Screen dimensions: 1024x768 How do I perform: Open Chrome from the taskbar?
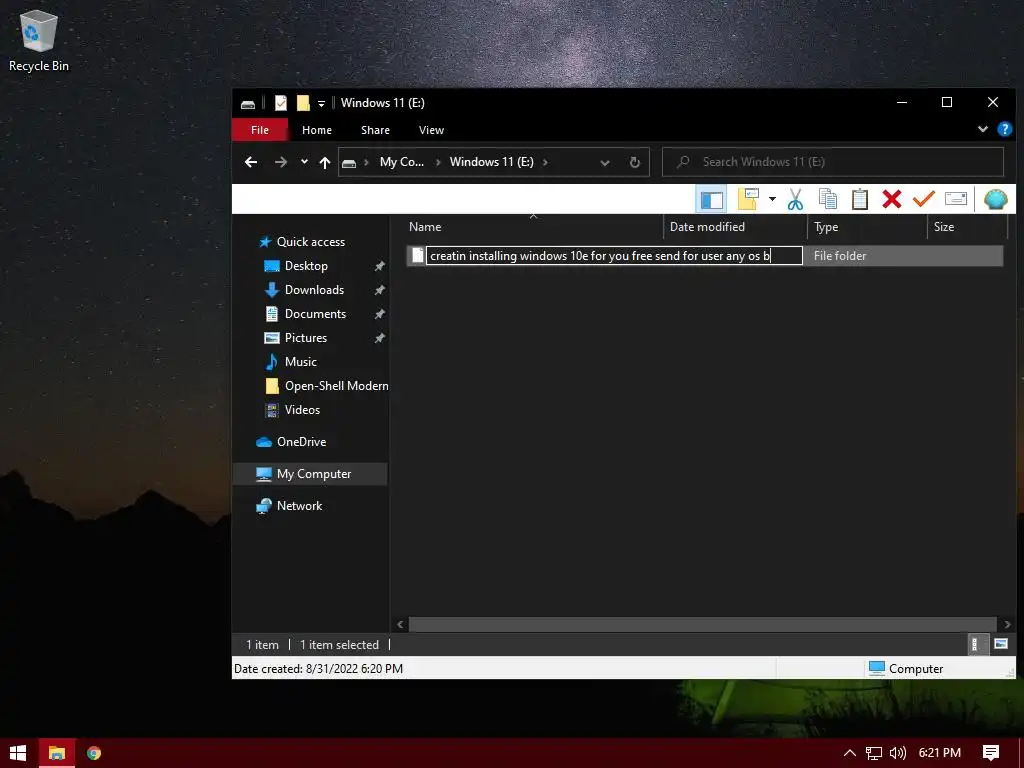94,753
